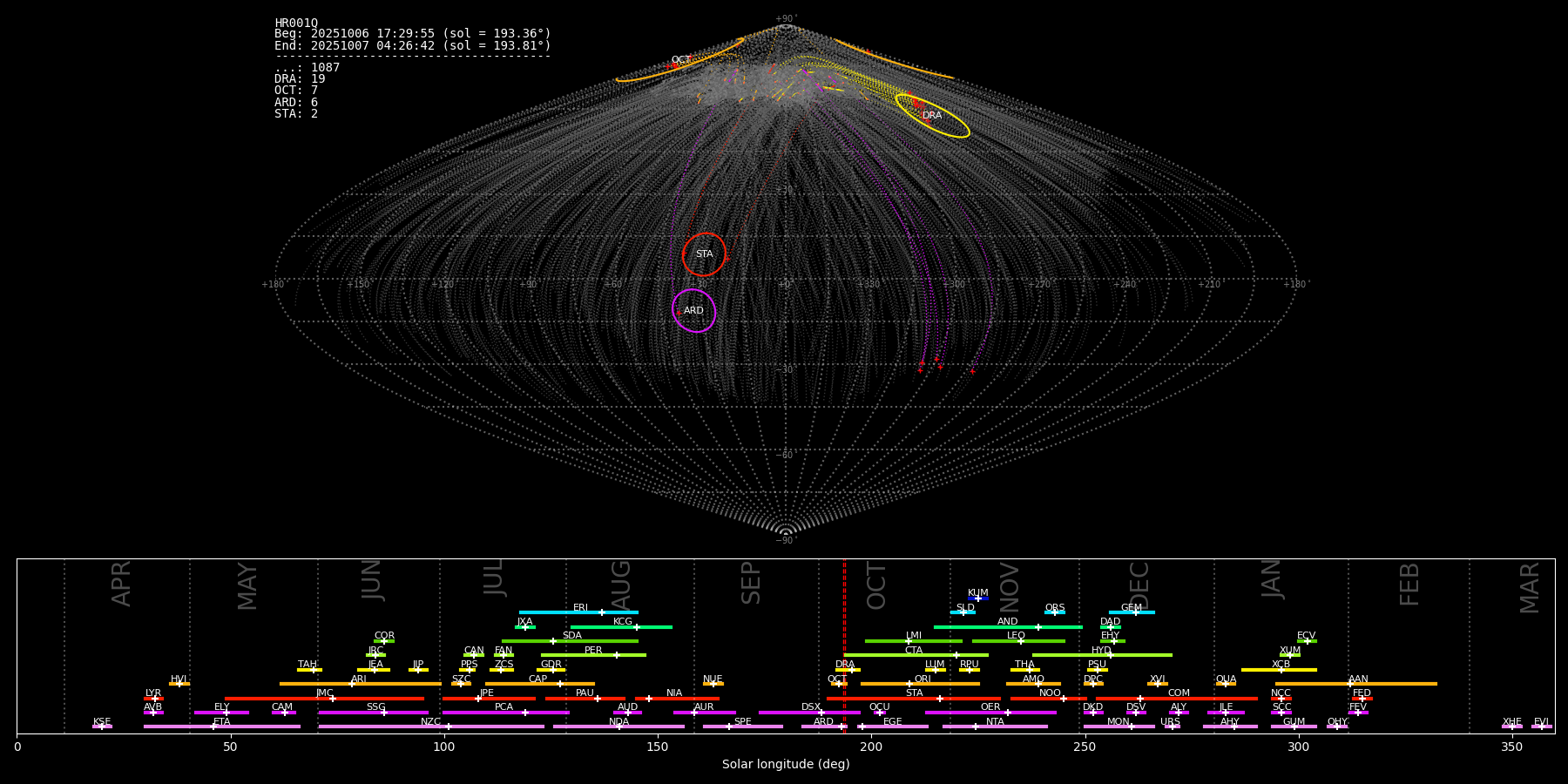Screen dimensions: 1568x784
Task: Click the EVI shower label in timeline
Action: coord(1542,722)
